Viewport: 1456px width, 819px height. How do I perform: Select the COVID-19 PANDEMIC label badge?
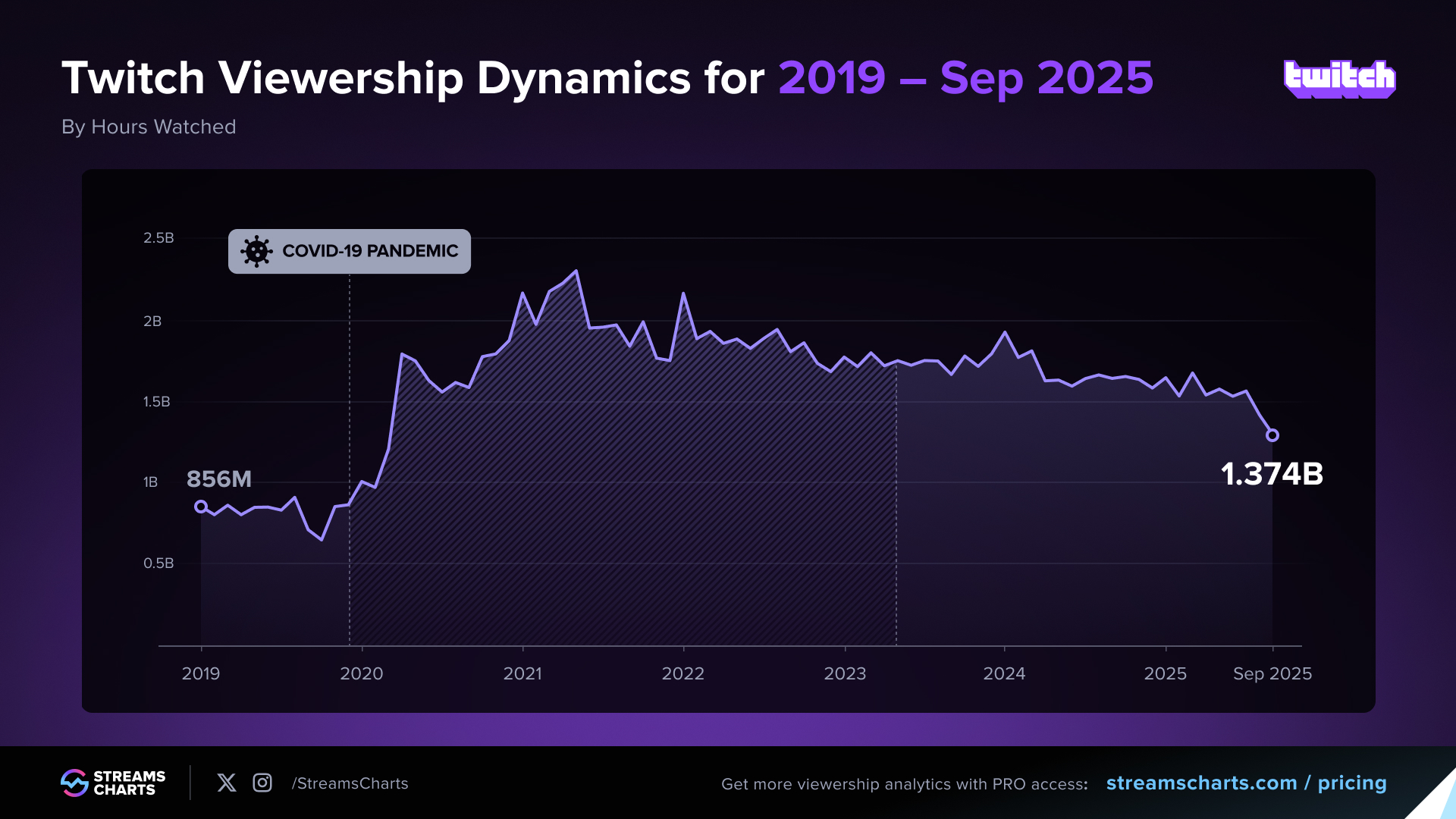coord(350,251)
